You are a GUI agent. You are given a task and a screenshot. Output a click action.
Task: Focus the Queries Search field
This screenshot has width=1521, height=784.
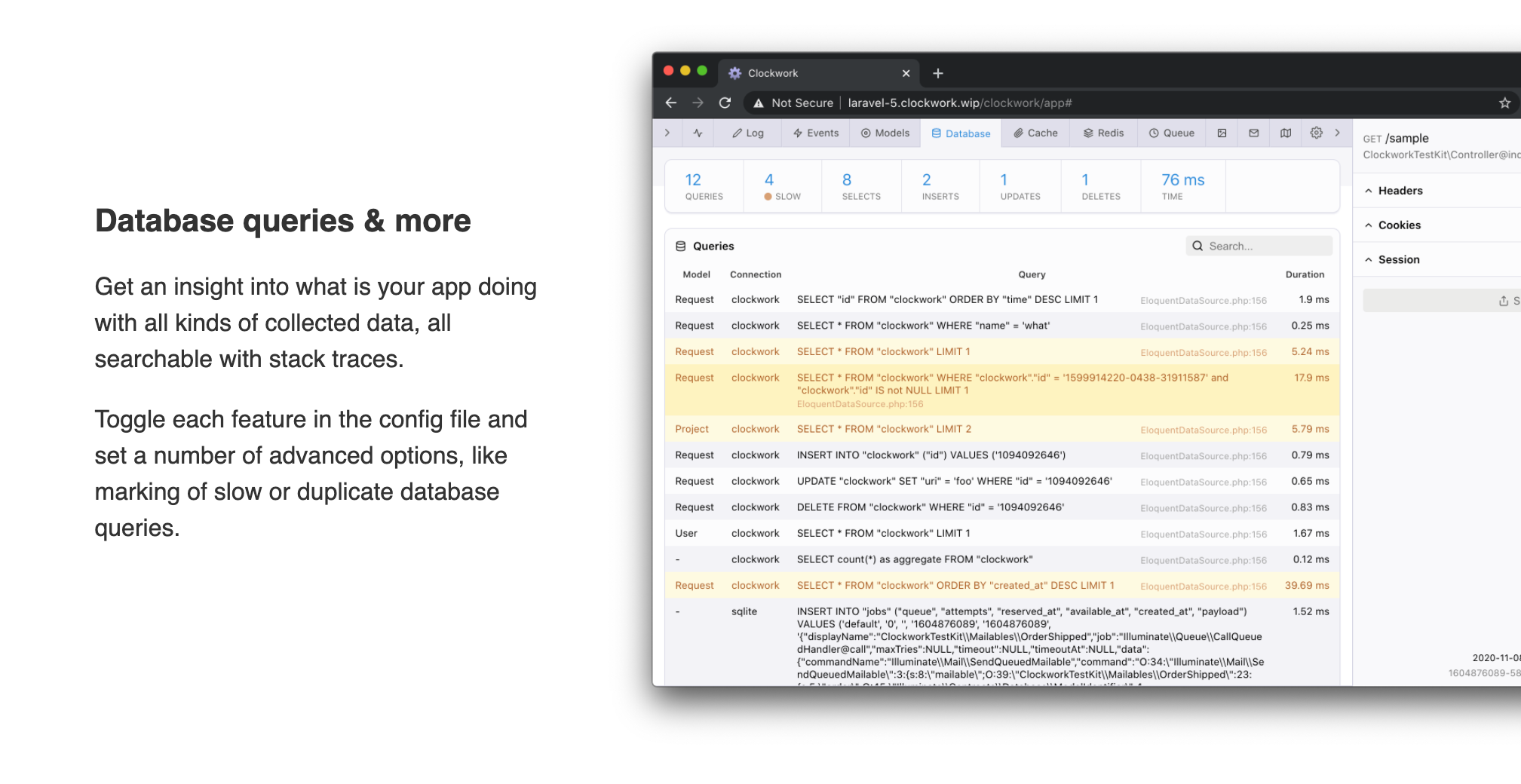1259,246
